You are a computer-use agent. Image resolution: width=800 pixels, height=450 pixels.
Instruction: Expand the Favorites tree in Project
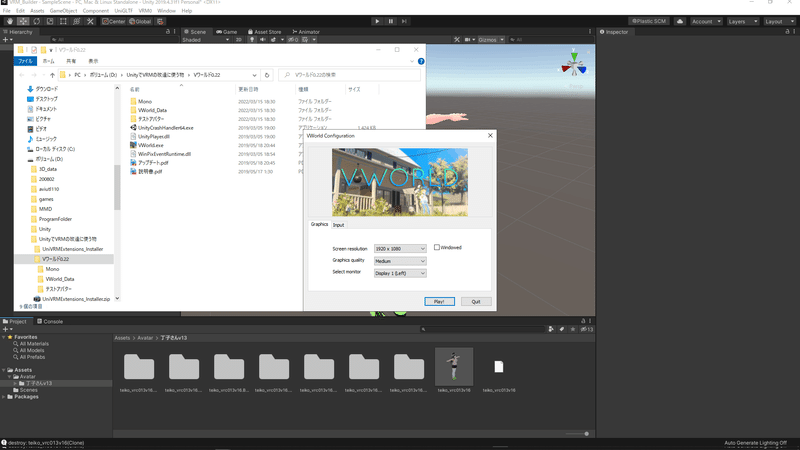4,337
